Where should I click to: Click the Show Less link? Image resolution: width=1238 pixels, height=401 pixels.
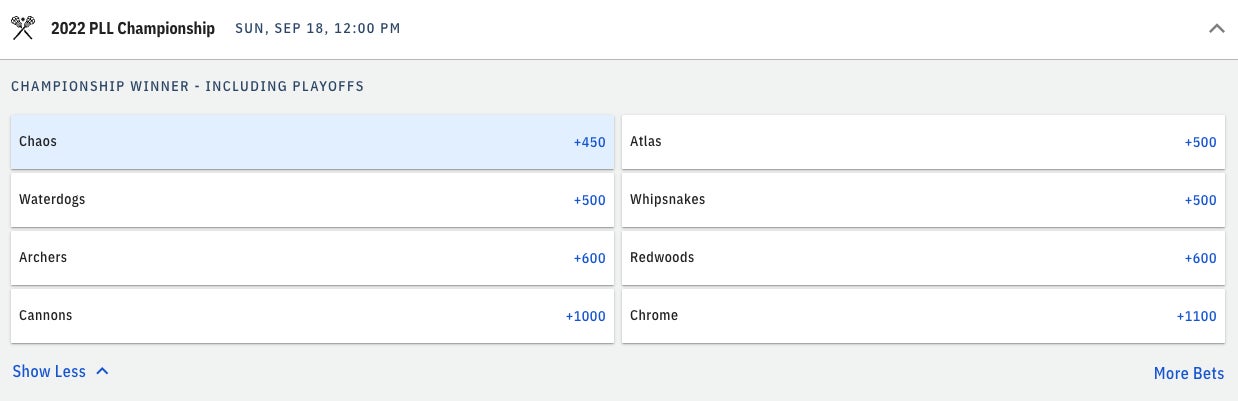pyautogui.click(x=49, y=372)
